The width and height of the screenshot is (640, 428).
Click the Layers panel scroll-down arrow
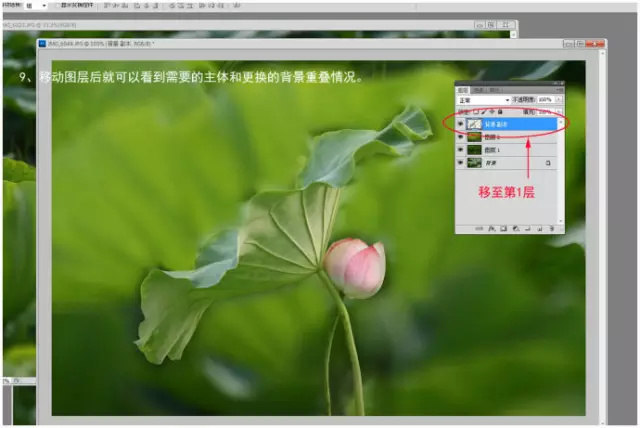561,221
